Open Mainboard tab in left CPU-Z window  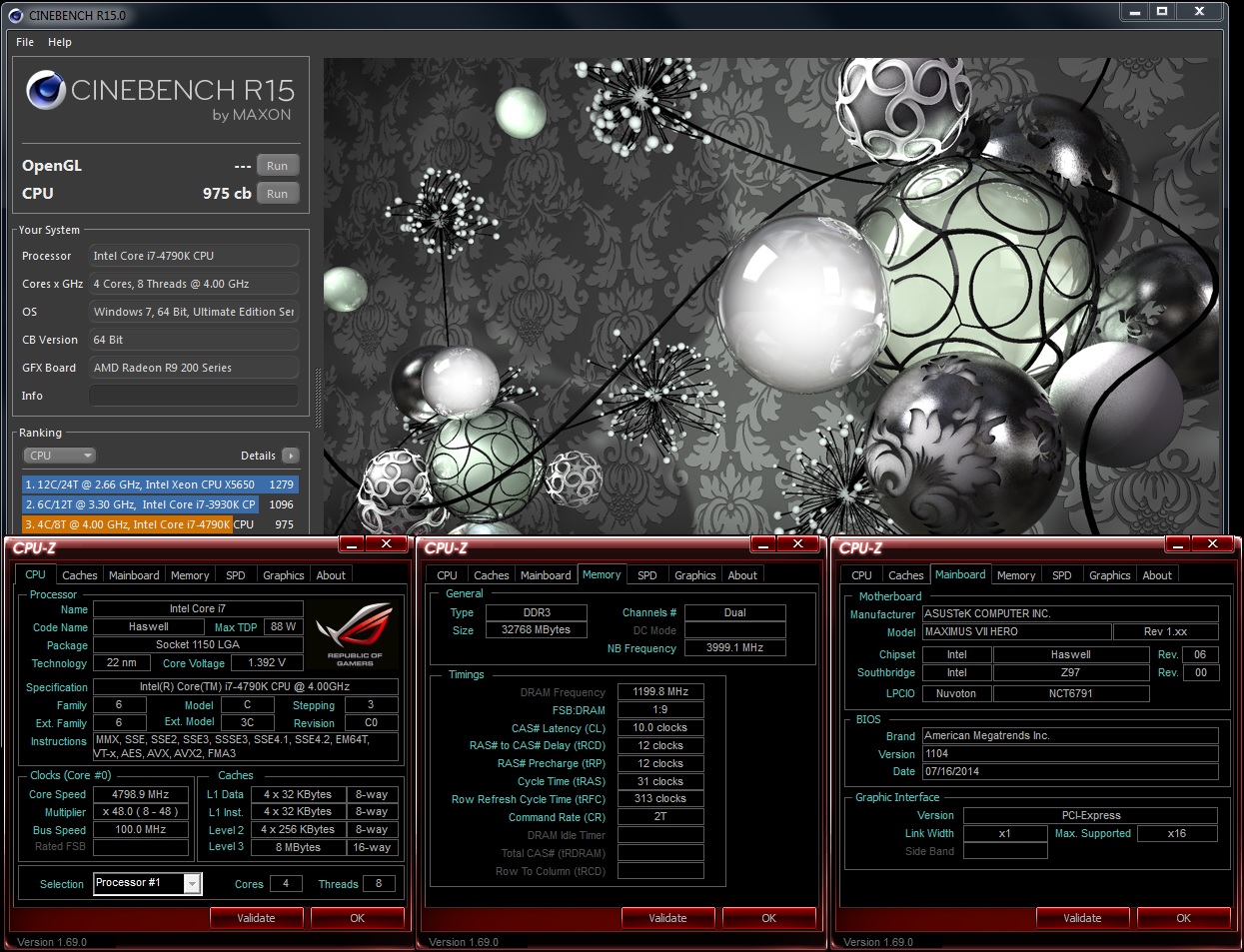134,575
